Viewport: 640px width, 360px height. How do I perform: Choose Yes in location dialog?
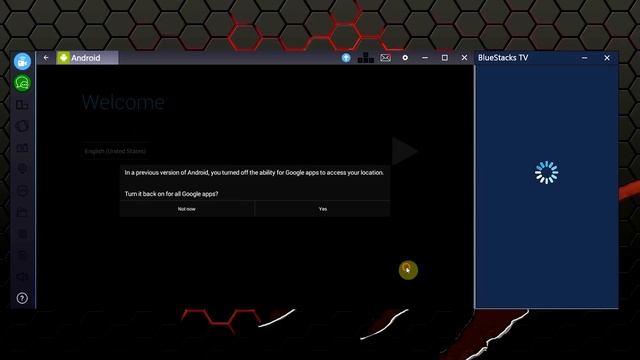[x=322, y=209]
